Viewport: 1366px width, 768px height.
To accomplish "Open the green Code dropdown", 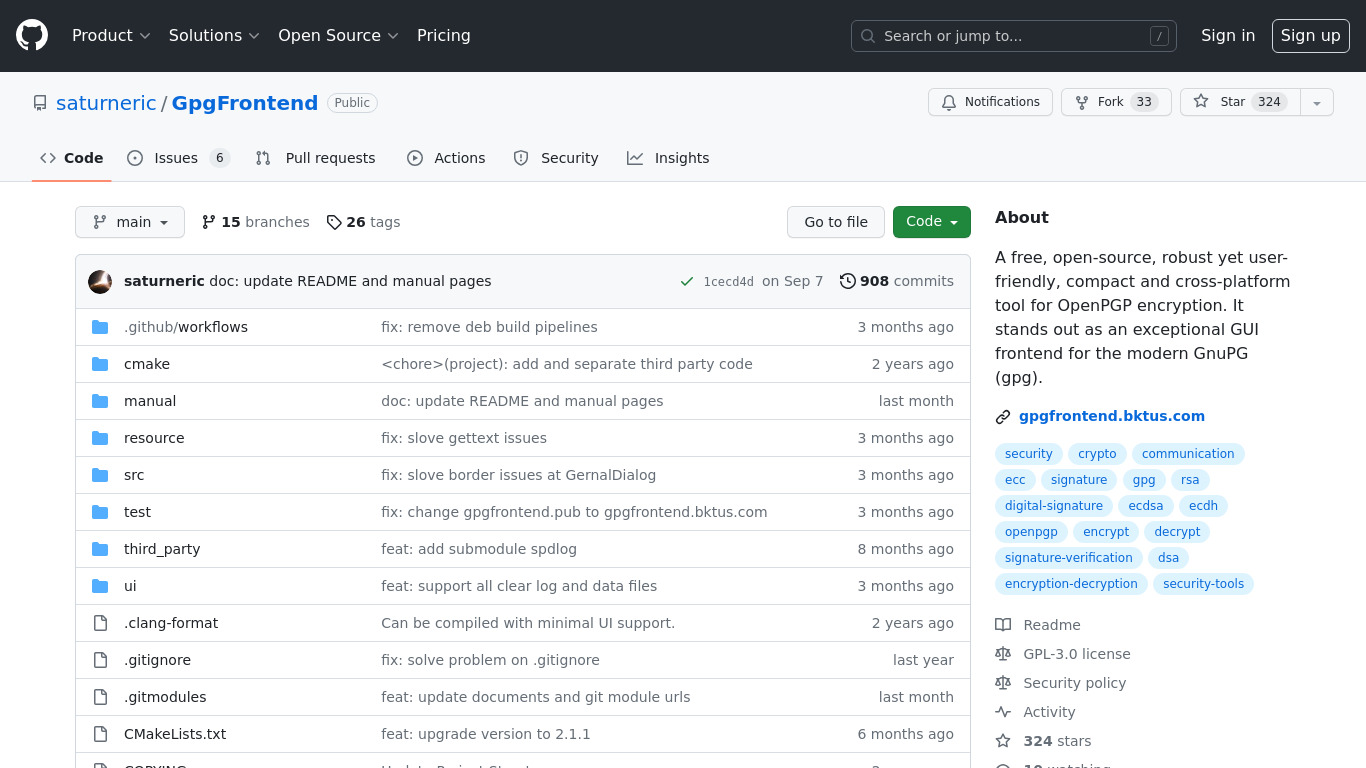I will point(931,222).
